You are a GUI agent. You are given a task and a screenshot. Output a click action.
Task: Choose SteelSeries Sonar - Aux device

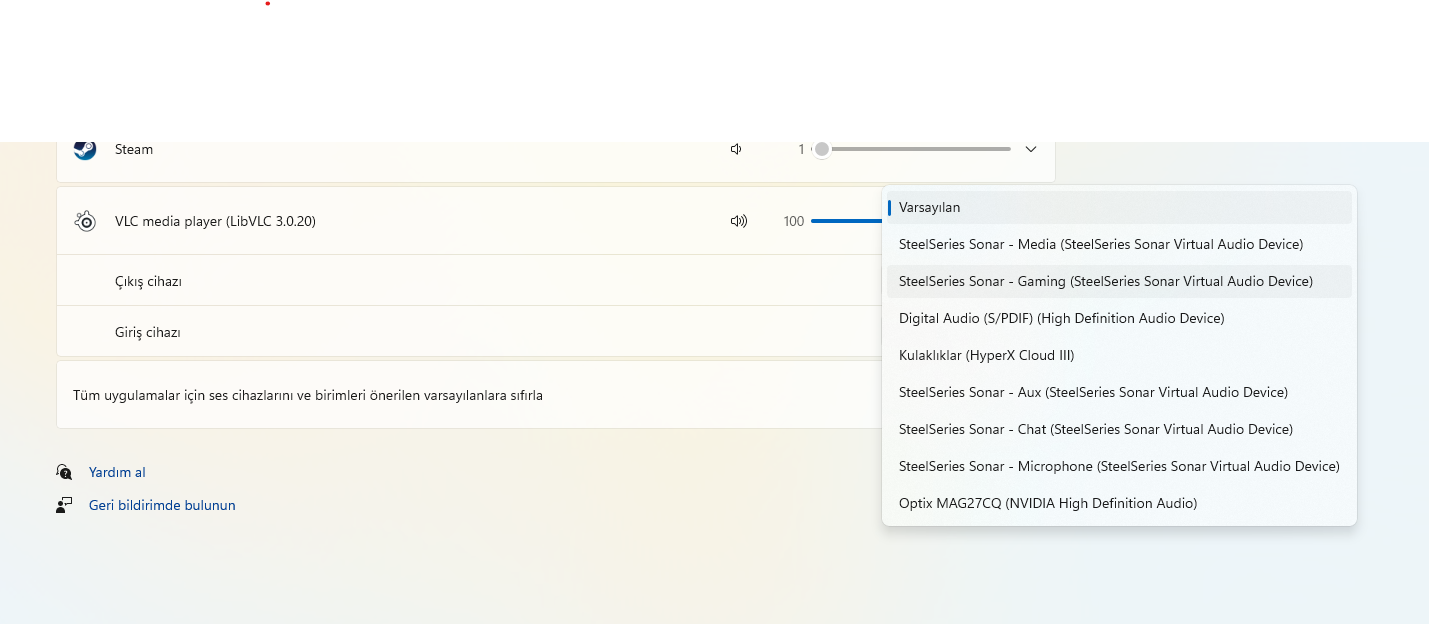[1119, 392]
